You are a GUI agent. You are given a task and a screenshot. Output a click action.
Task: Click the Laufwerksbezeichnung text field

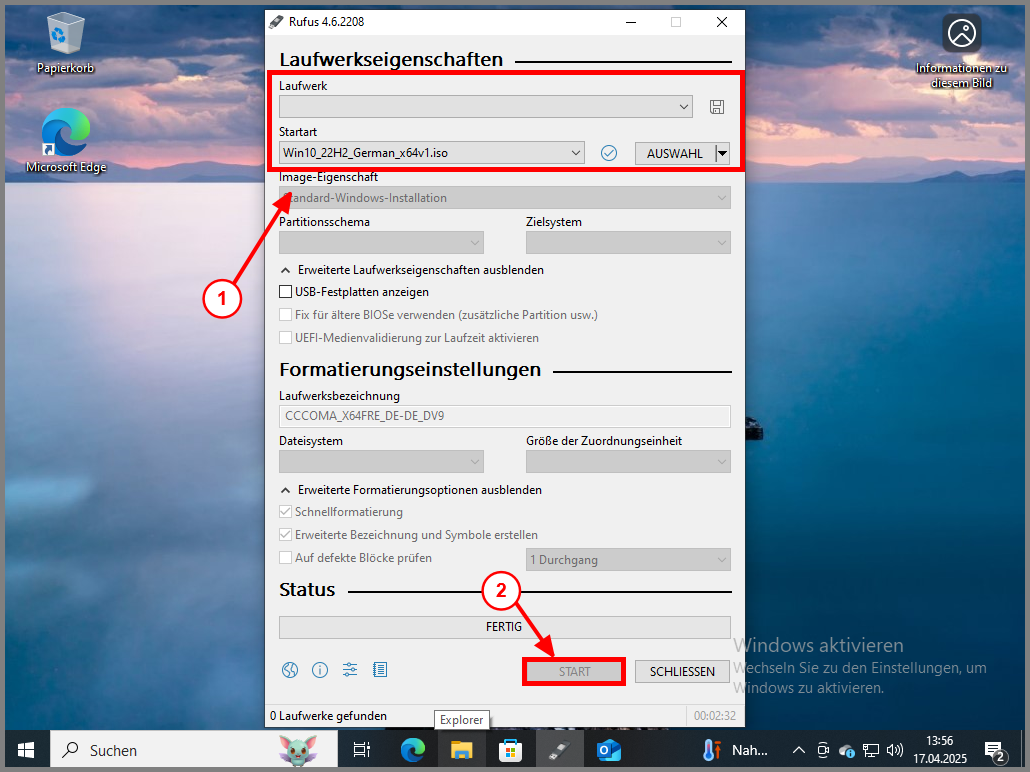[x=504, y=417]
